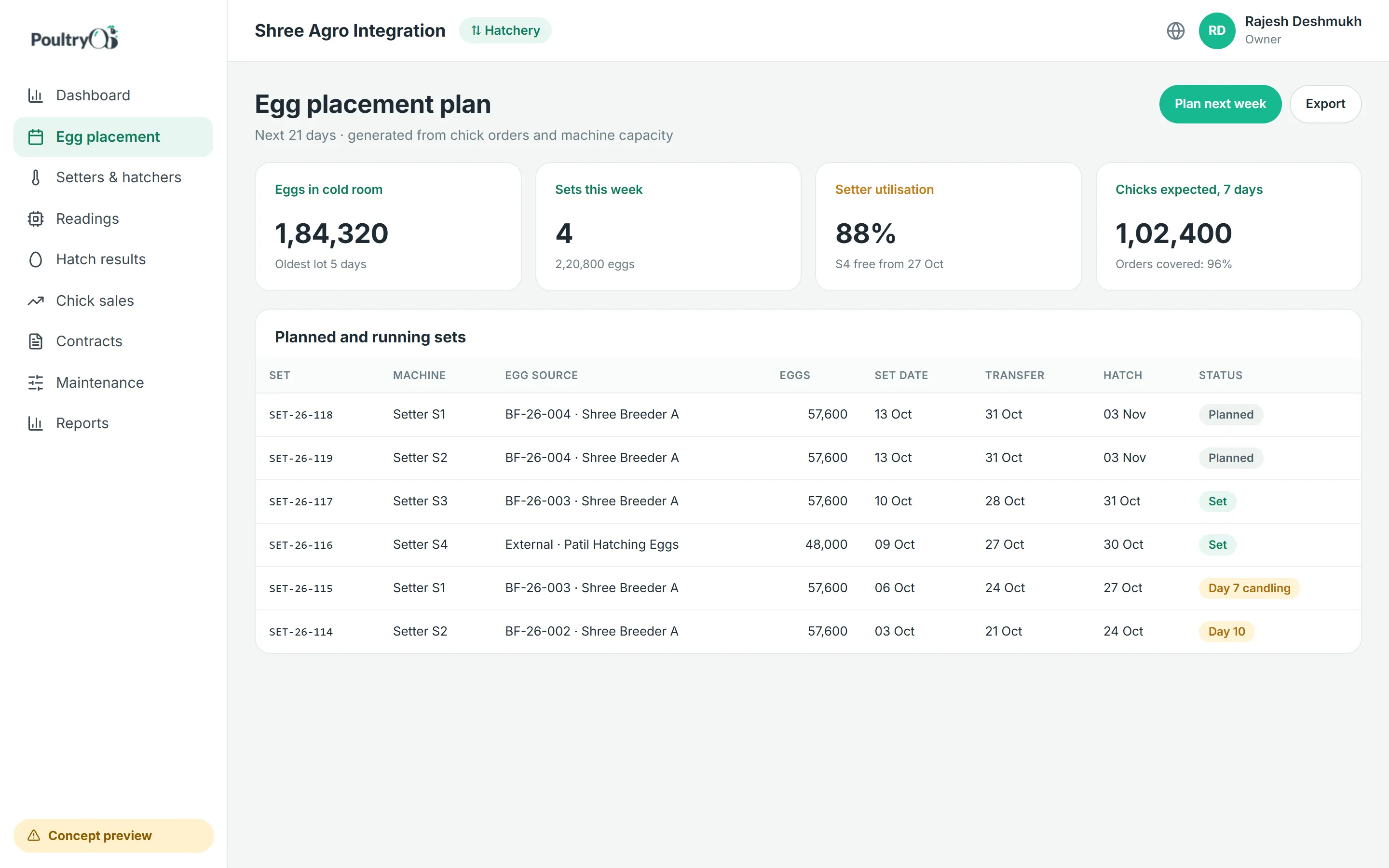Click External · Patil Hatching Eggs source

click(x=592, y=544)
